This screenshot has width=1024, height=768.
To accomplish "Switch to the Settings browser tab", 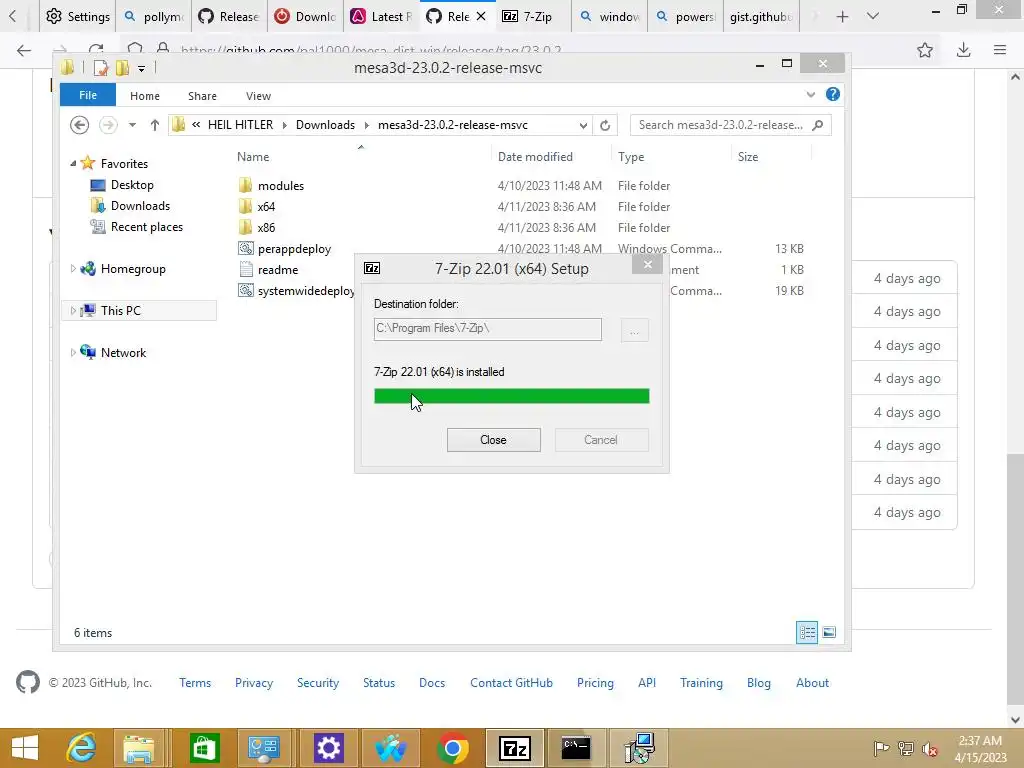I will click(x=78, y=16).
